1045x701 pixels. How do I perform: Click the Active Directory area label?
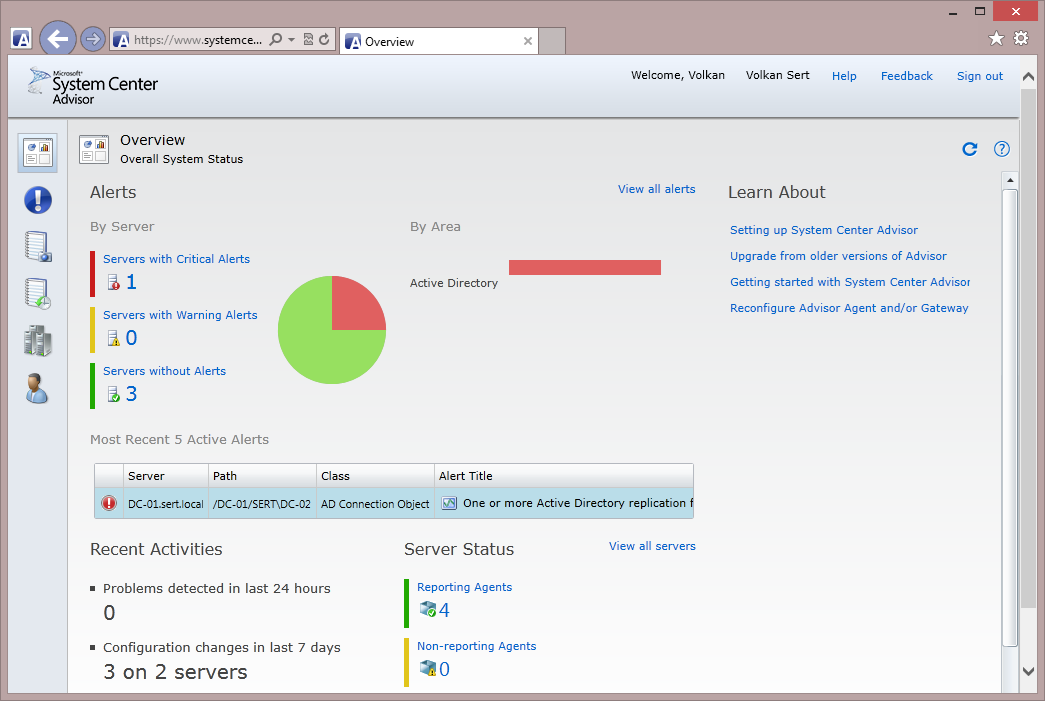coord(454,283)
